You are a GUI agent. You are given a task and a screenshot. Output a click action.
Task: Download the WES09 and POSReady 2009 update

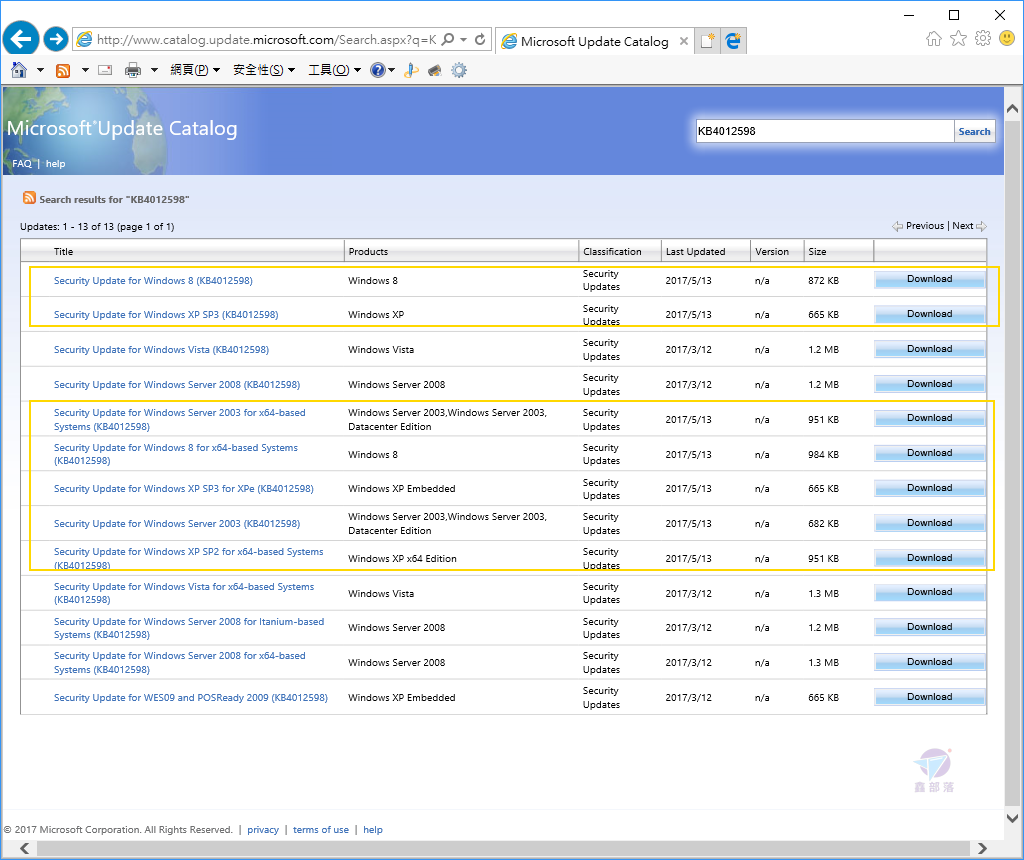point(929,697)
